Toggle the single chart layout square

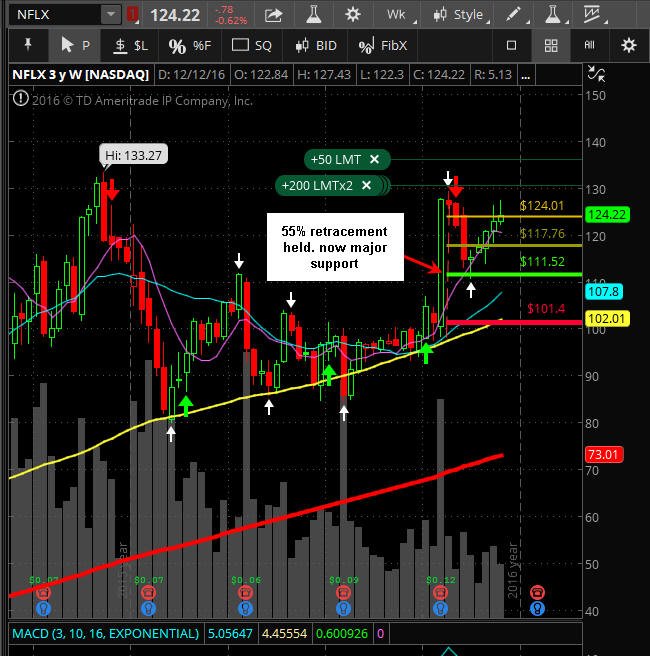(x=511, y=45)
